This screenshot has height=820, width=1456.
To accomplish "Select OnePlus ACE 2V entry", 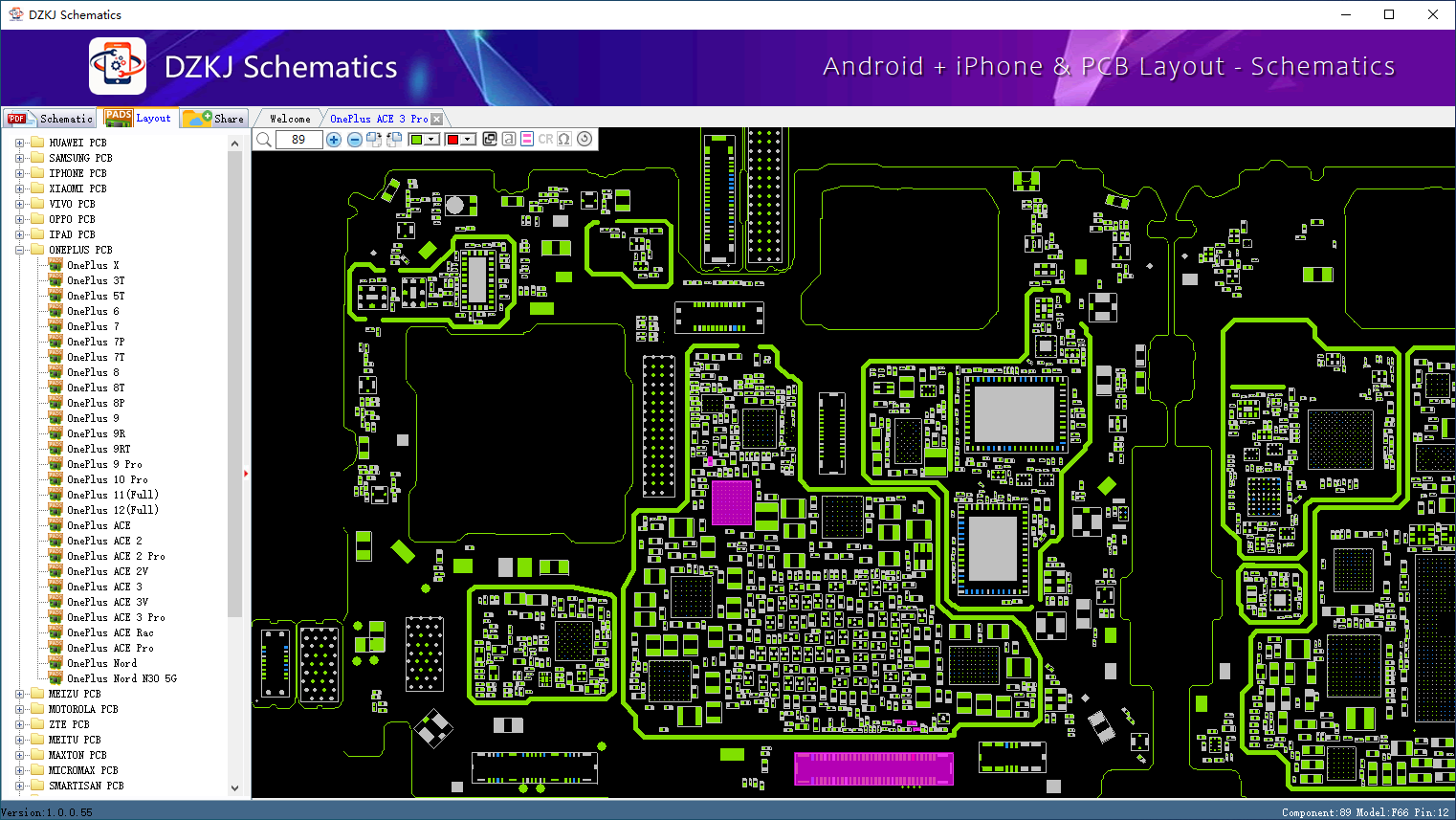I will [x=107, y=571].
